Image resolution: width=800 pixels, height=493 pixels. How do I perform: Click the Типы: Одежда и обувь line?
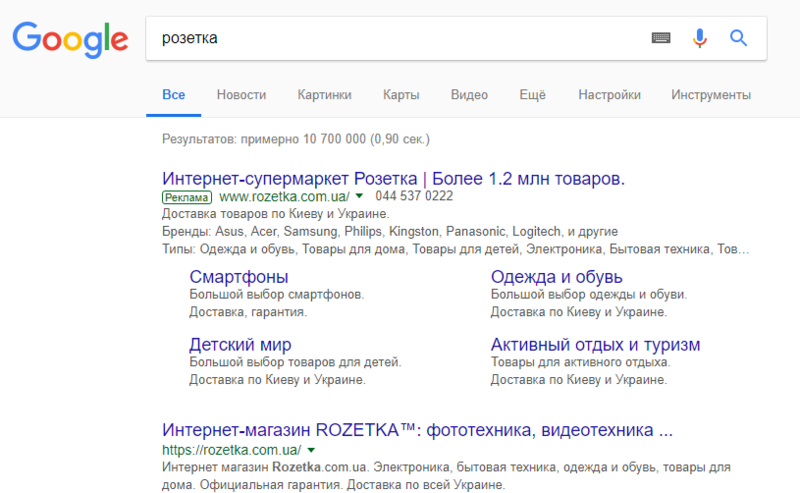(x=456, y=250)
